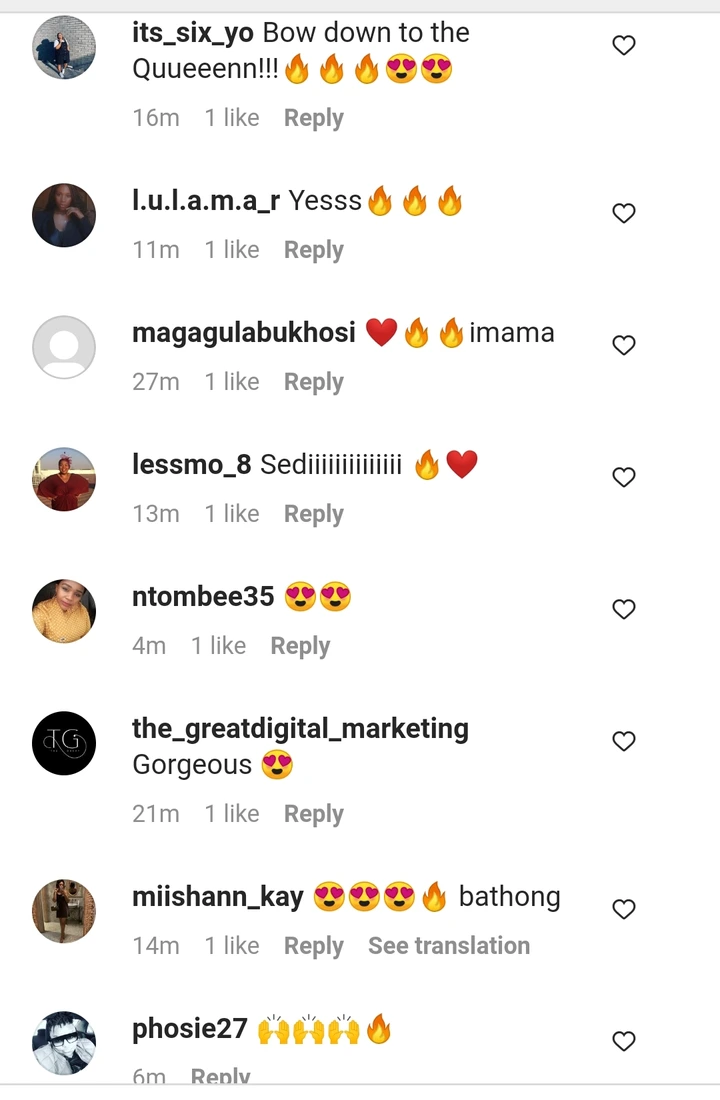Reply to the Gorgeous comment
This screenshot has width=720, height=1100.
(x=313, y=814)
